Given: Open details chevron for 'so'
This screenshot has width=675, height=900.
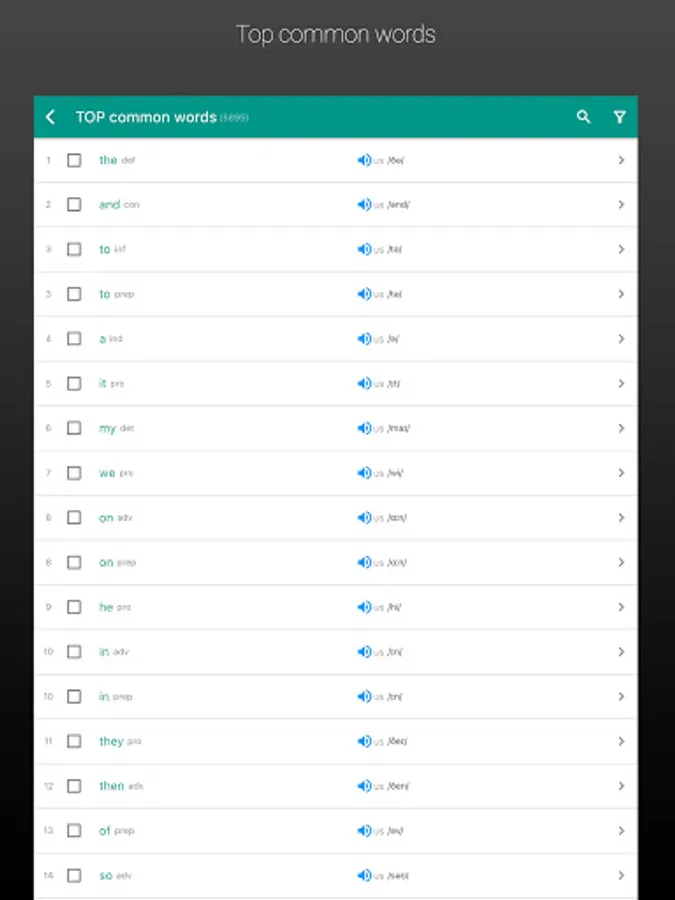Looking at the screenshot, I should [x=621, y=875].
